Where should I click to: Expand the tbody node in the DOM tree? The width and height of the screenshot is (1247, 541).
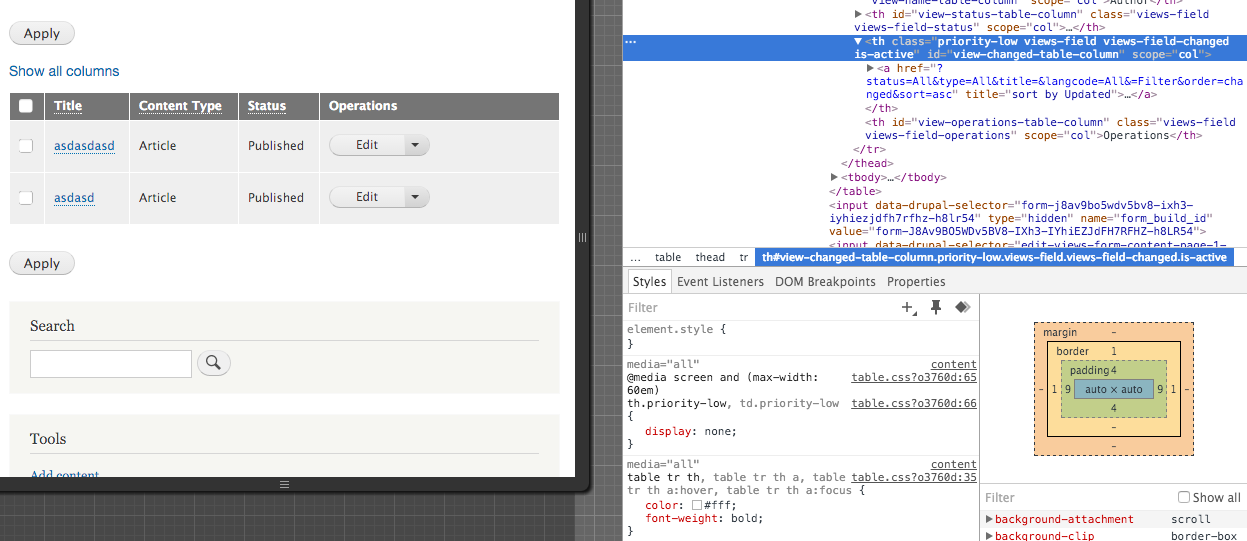tap(835, 178)
